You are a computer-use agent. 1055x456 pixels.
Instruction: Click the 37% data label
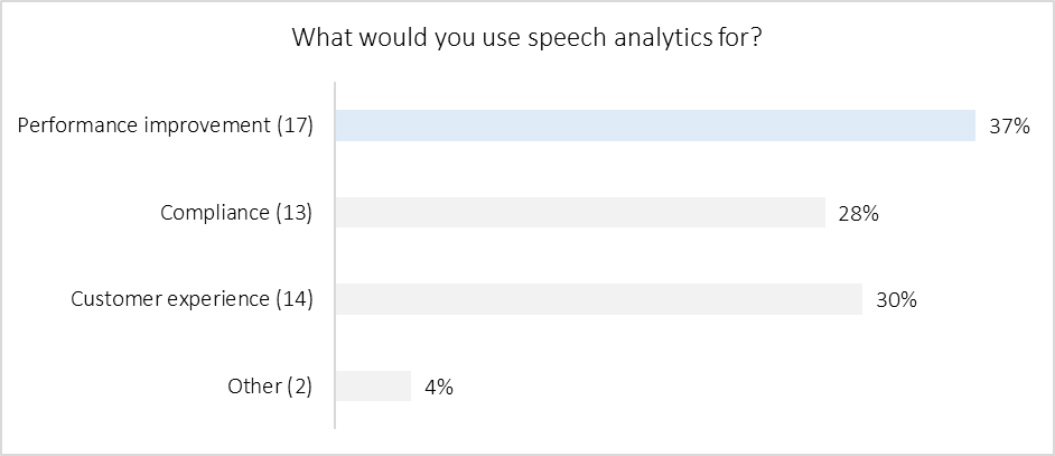point(1010,126)
